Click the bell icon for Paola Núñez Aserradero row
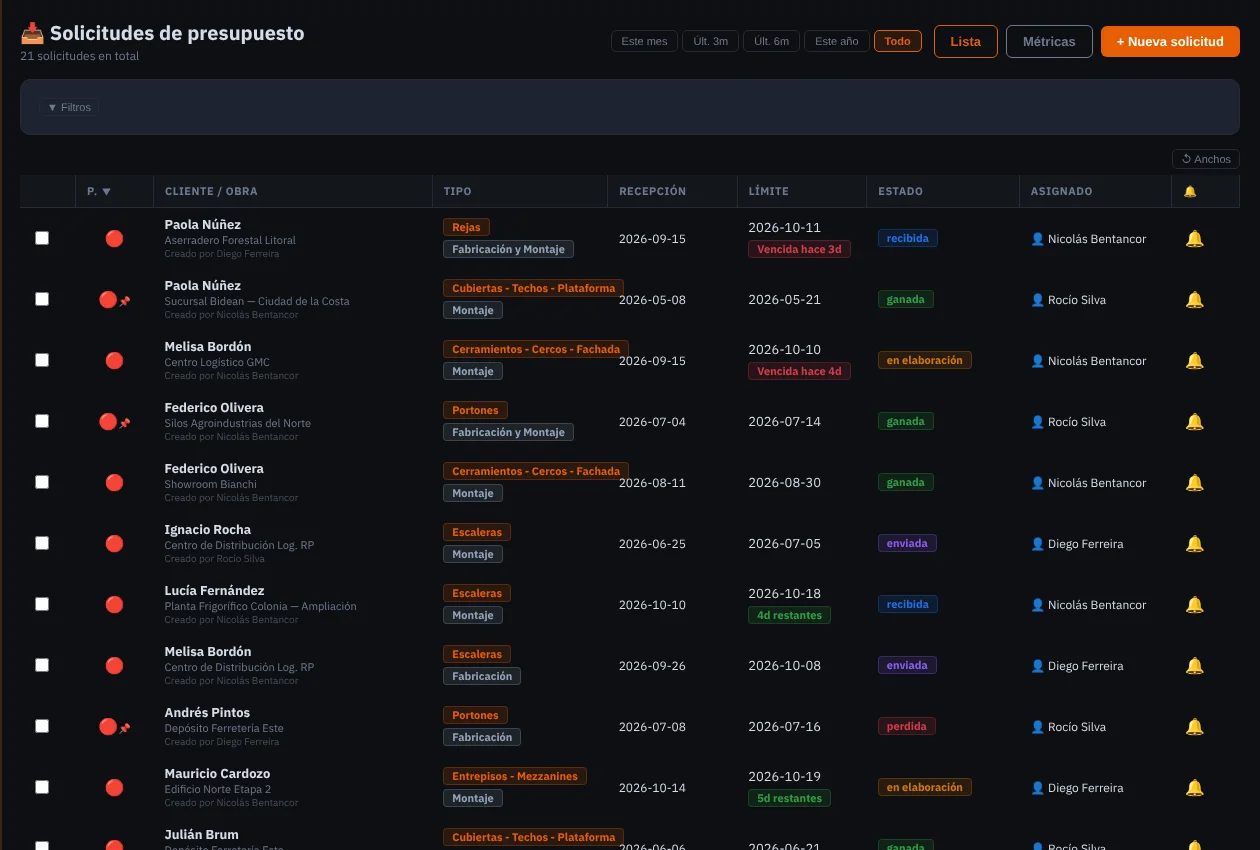The width and height of the screenshot is (1260, 850). (x=1194, y=239)
